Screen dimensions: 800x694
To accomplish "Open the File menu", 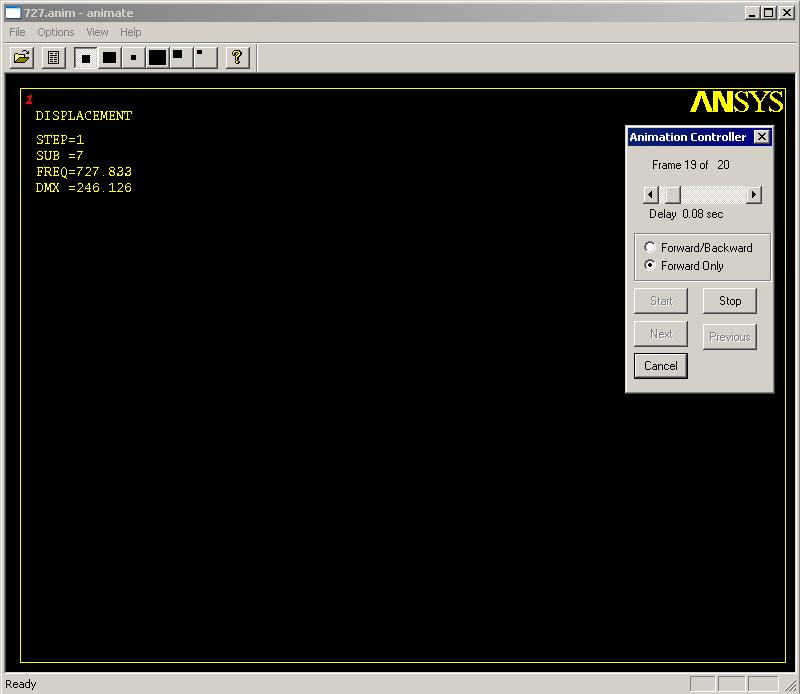I will 17,32.
